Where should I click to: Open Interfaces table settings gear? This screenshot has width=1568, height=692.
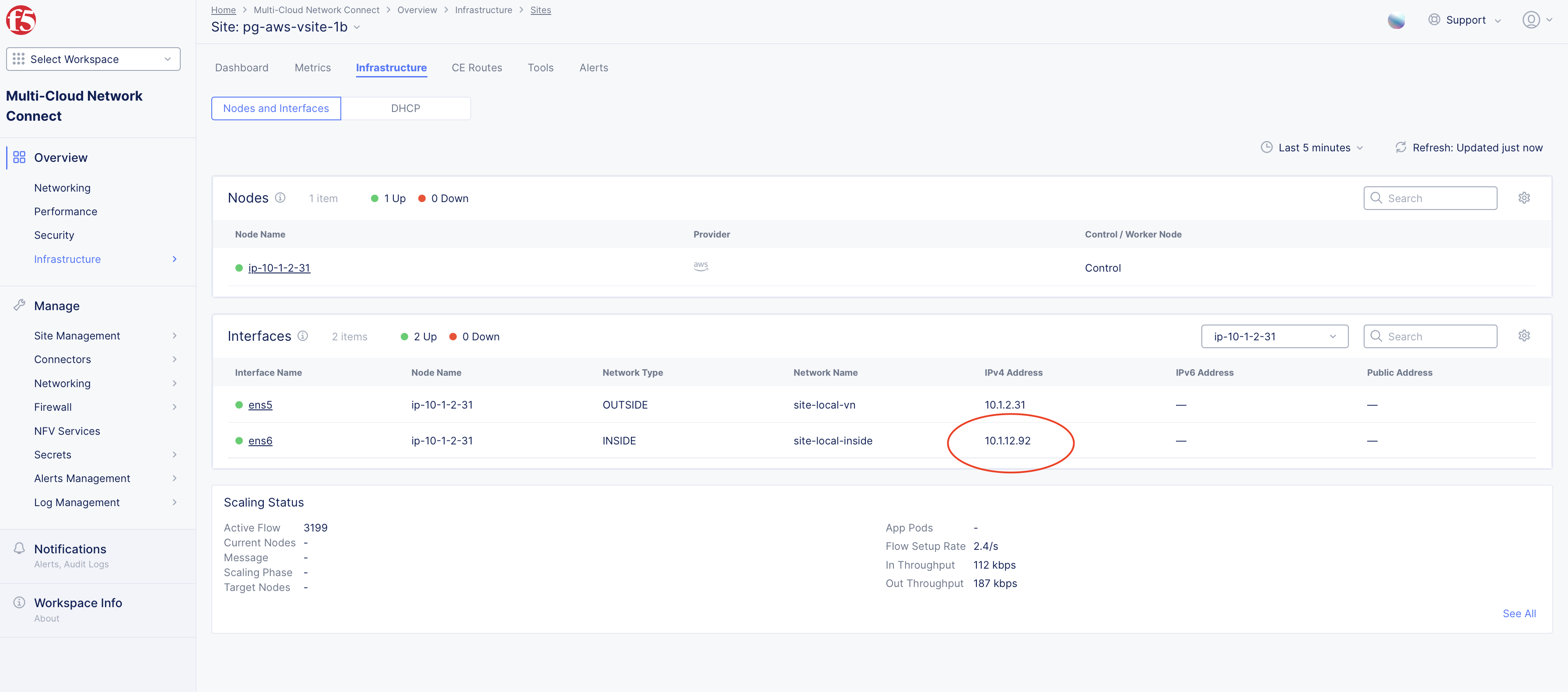point(1523,336)
